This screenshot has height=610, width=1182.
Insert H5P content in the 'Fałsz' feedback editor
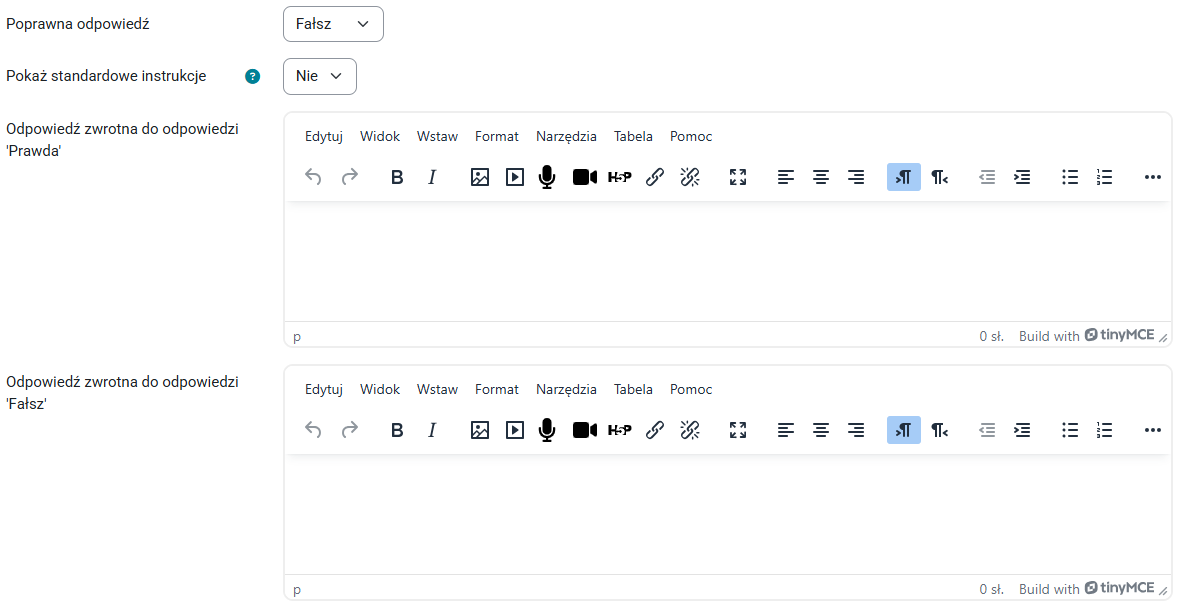[619, 430]
